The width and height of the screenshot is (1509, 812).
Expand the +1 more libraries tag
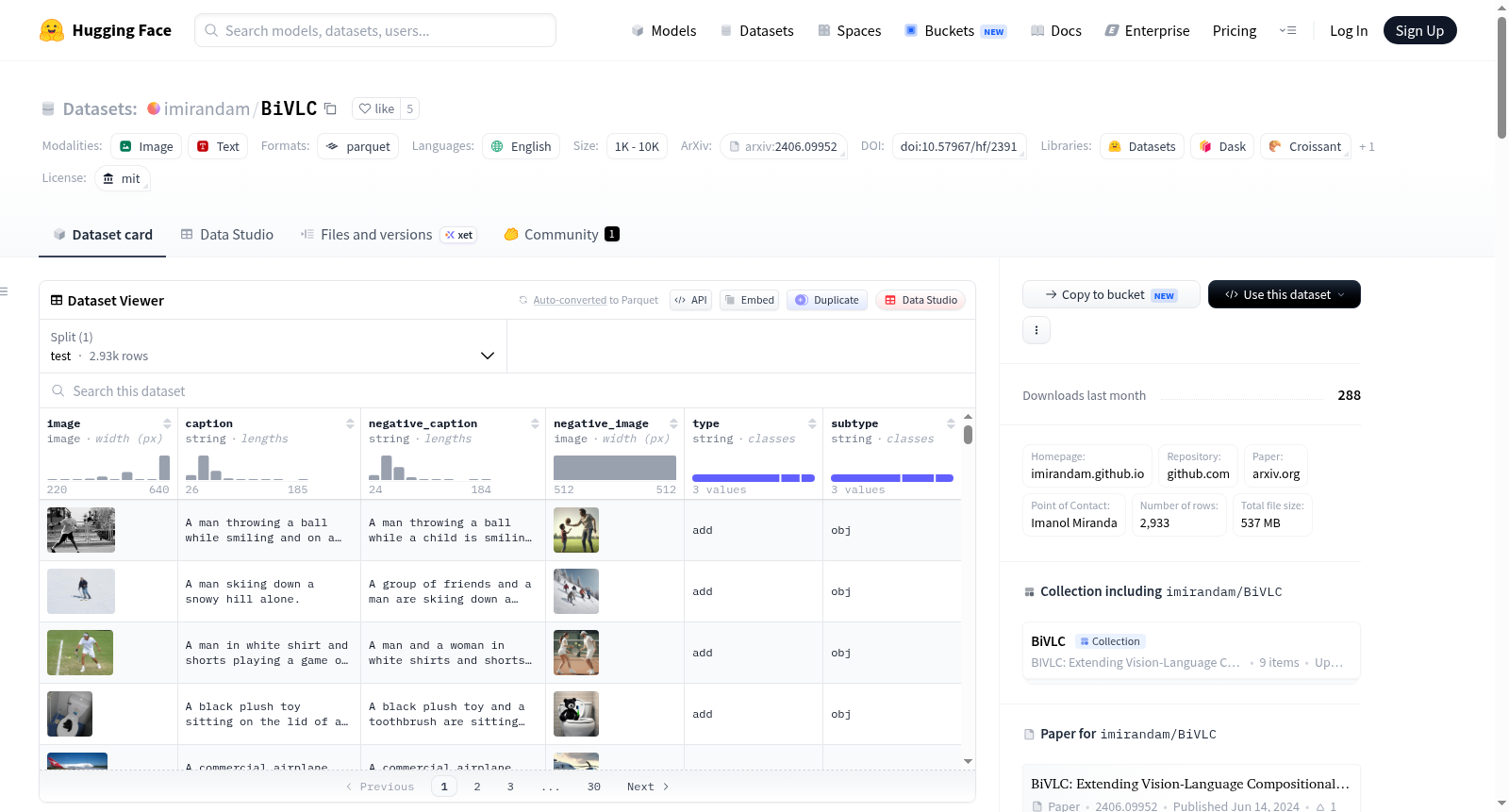click(x=1367, y=146)
